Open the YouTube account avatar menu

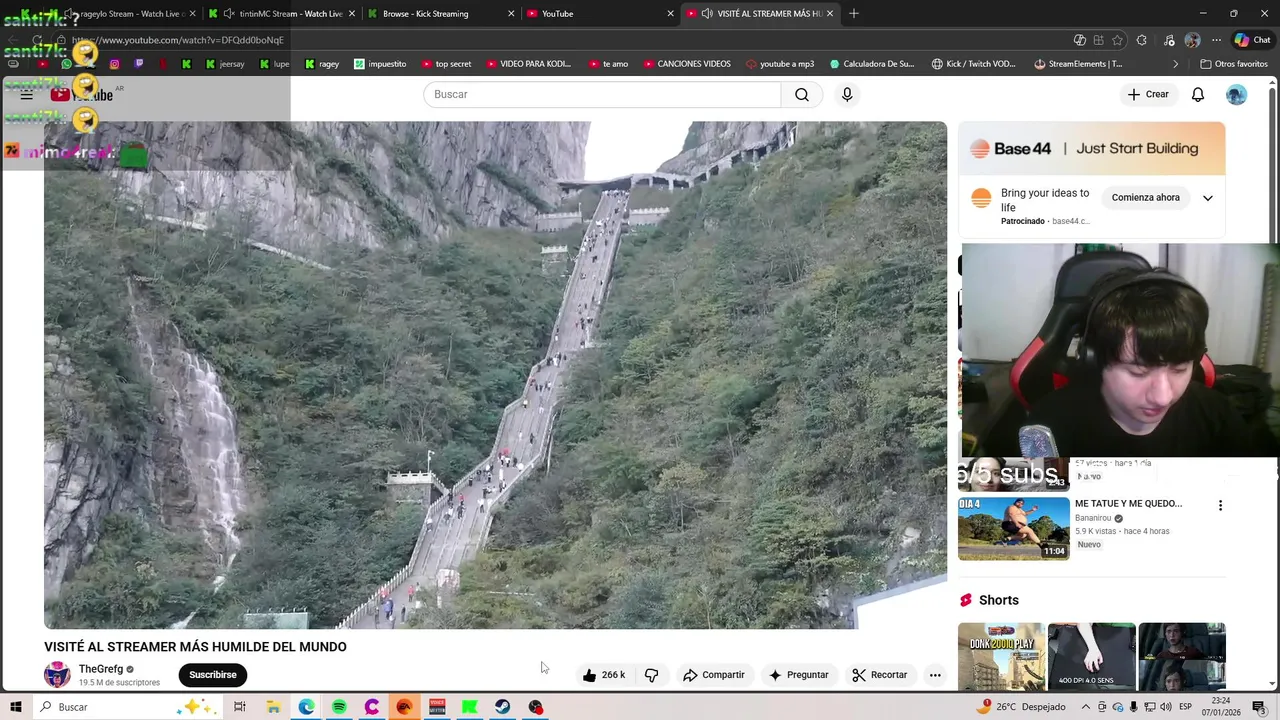click(1237, 94)
